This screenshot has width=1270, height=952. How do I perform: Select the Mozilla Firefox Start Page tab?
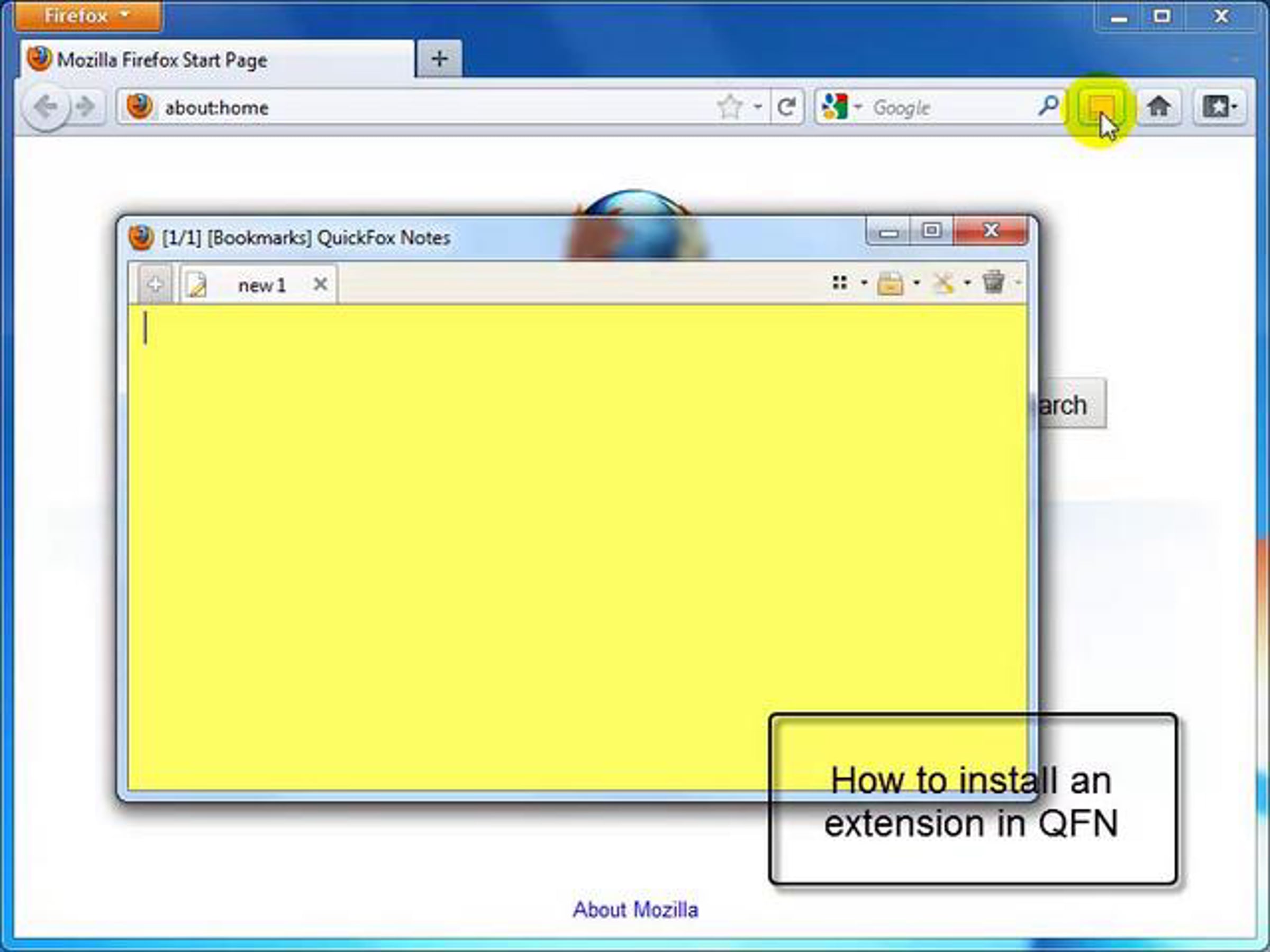[x=217, y=59]
